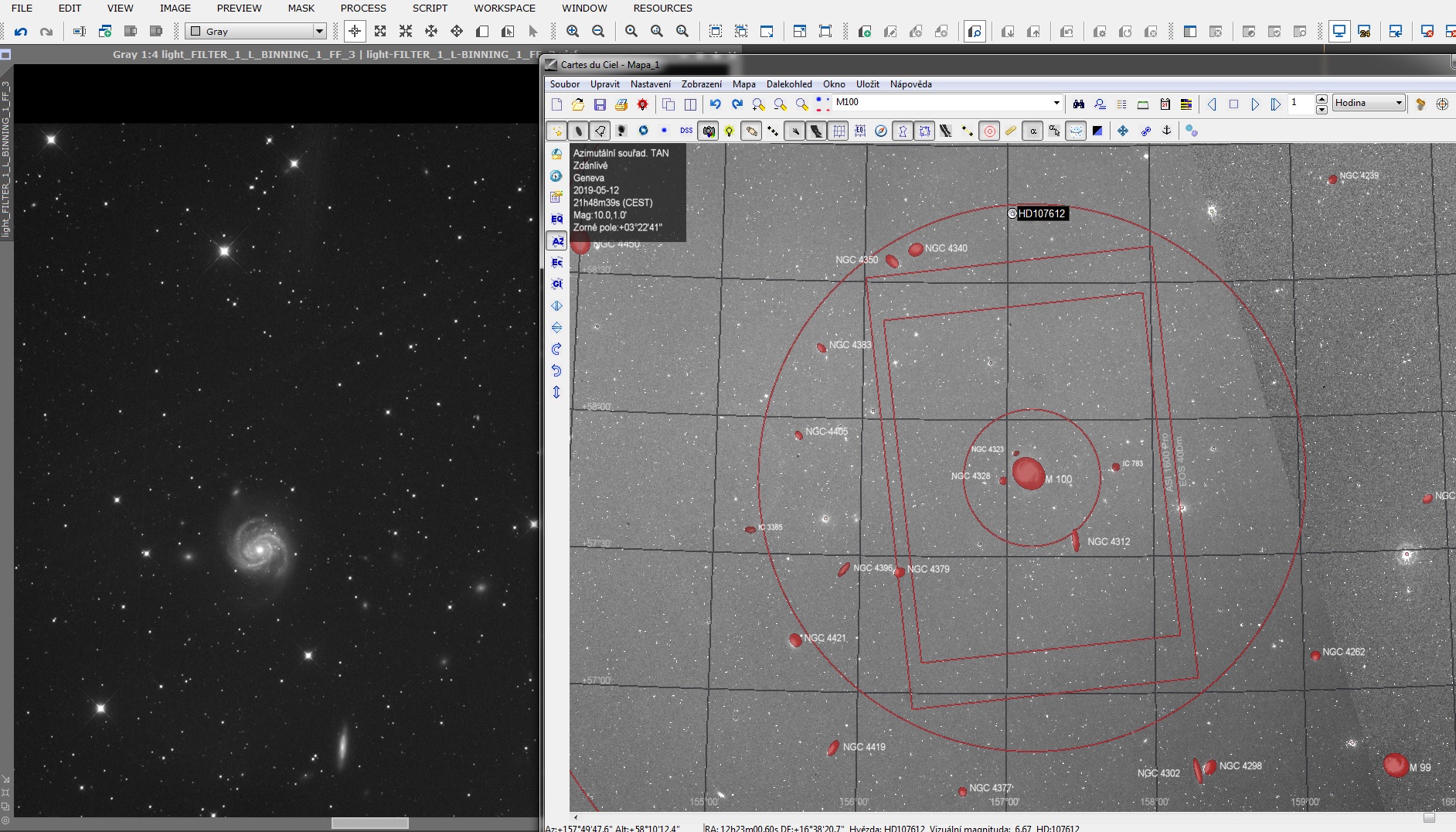Viewport: 1456px width, 832px height.
Task: Toggle constellation boundaries display button
Action: pos(924,131)
